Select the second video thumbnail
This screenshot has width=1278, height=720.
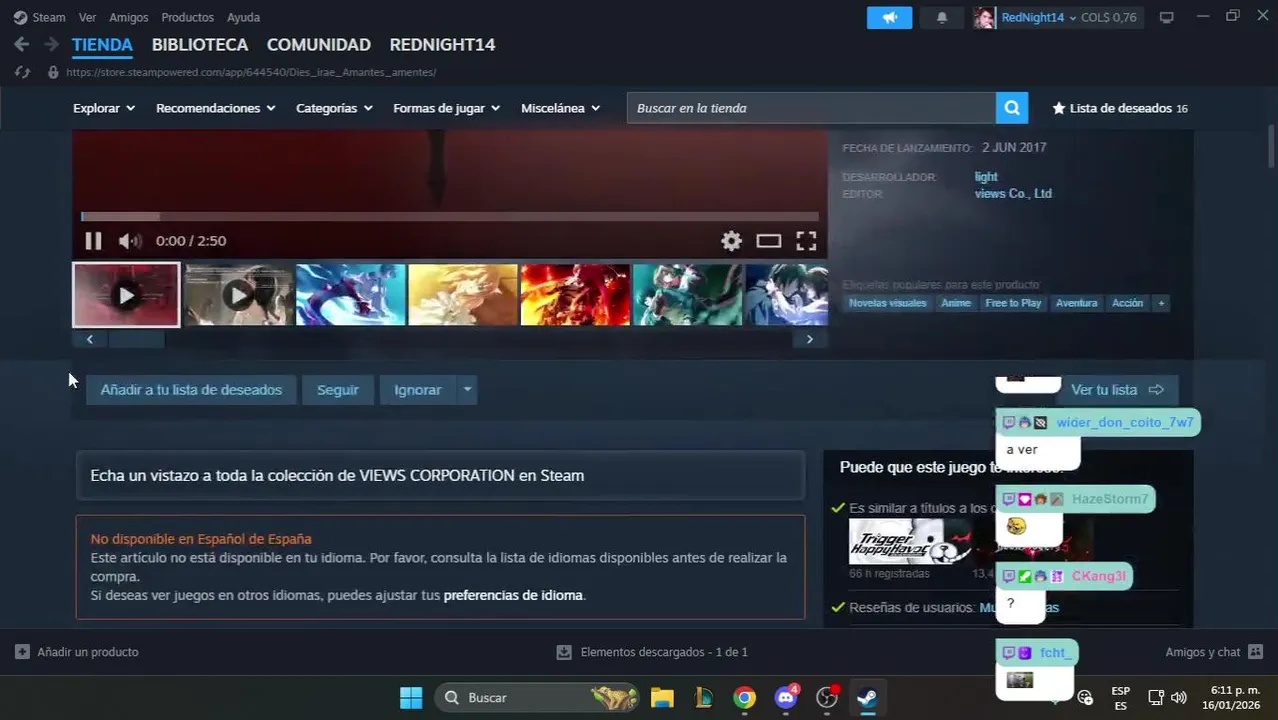click(238, 295)
